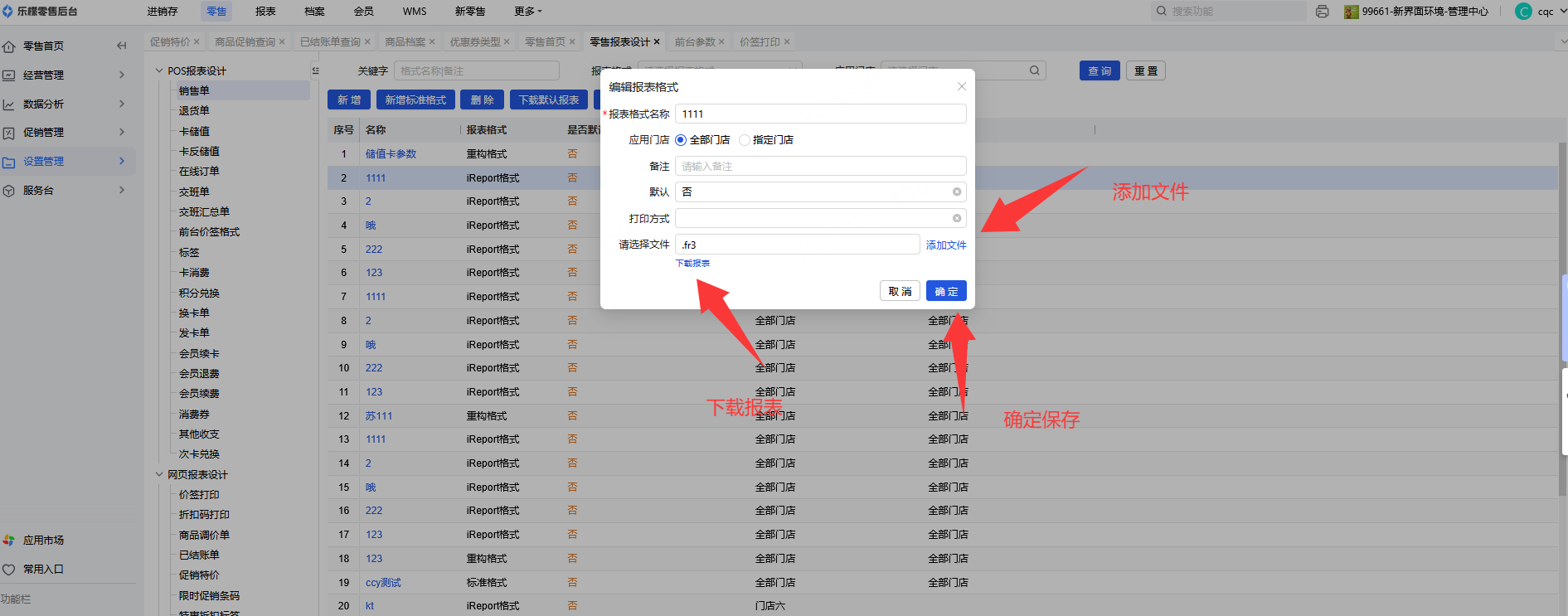Open the 打印方式 dropdown in the dialog

point(820,218)
